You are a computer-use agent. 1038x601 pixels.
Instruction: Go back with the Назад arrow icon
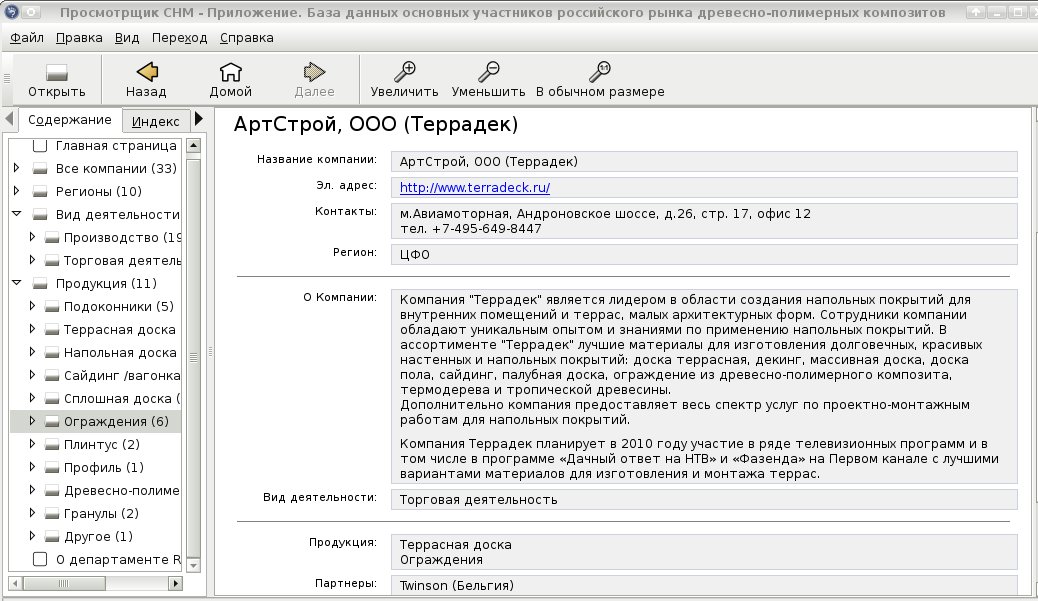[146, 71]
